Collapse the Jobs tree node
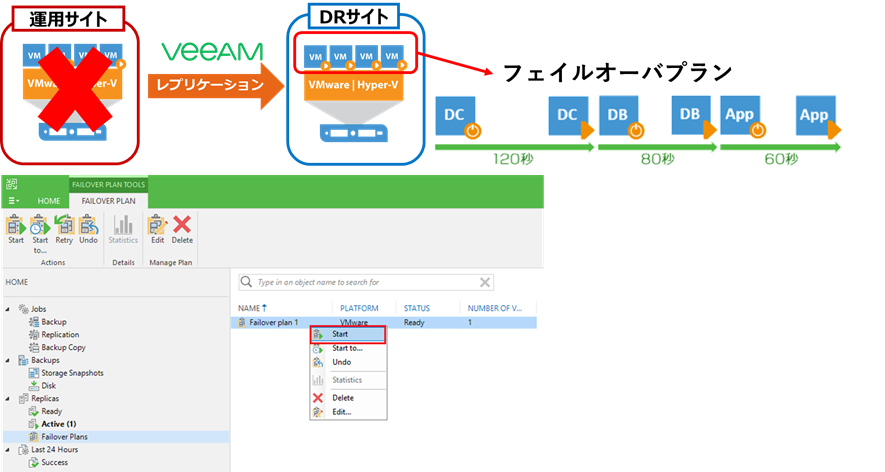The height and width of the screenshot is (472, 885). tap(8, 309)
